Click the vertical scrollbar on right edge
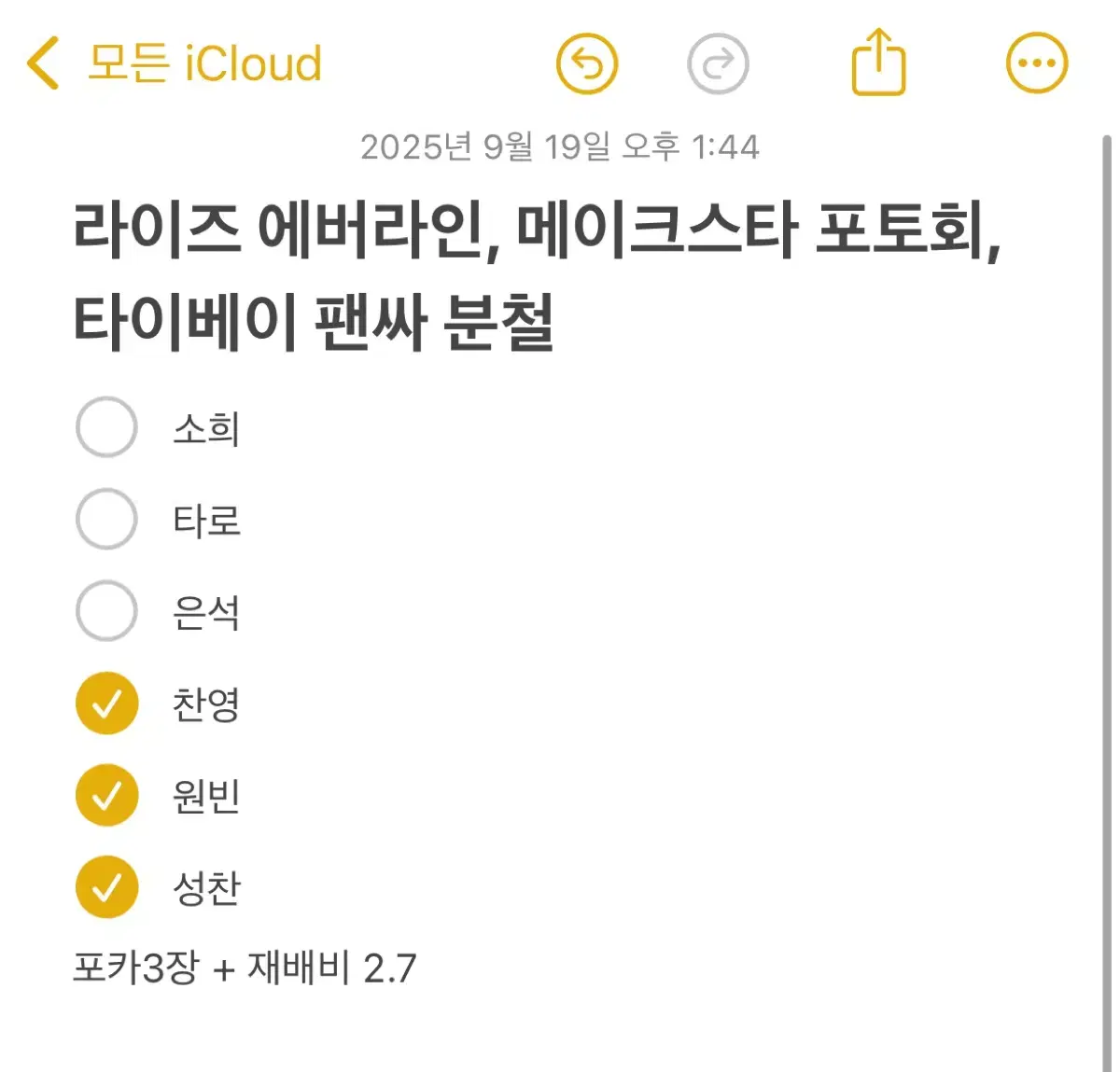The height and width of the screenshot is (1072, 1120). point(1107,597)
